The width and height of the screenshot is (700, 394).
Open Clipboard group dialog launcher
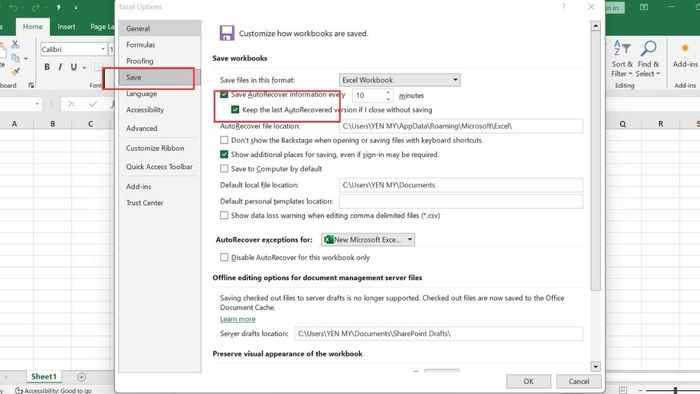coord(31,85)
